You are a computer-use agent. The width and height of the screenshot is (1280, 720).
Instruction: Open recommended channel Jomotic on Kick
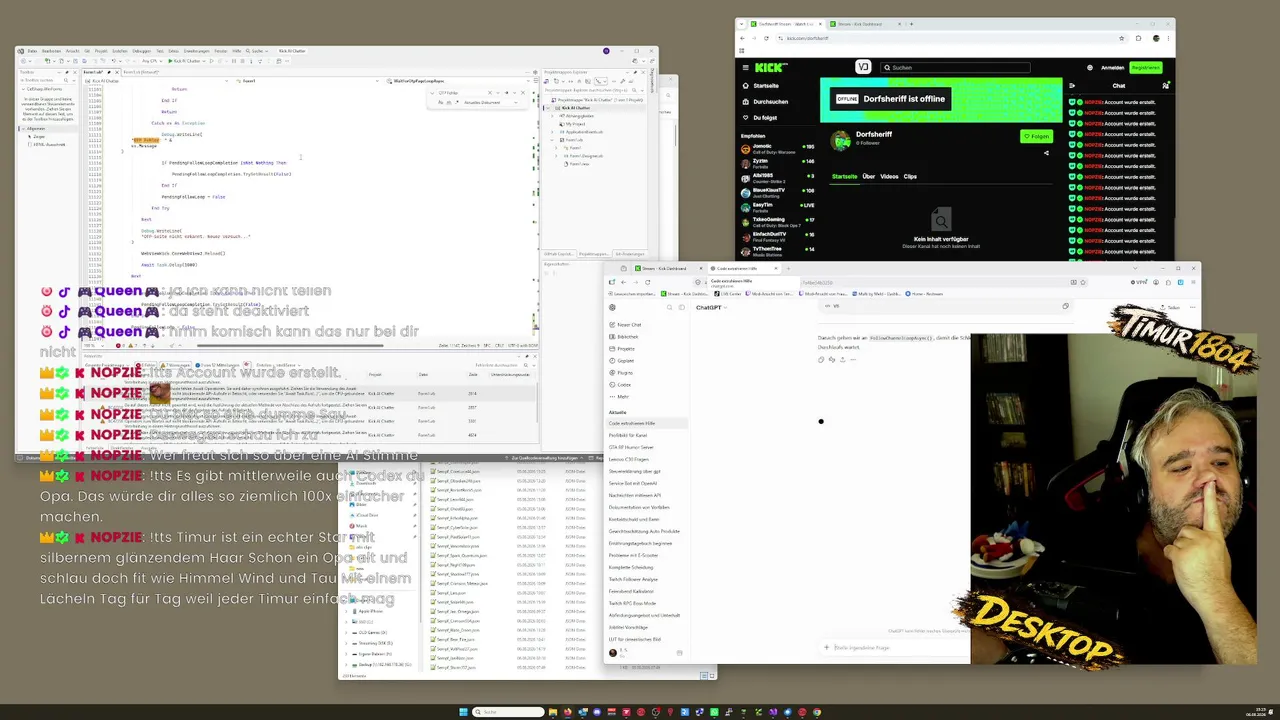778,148
